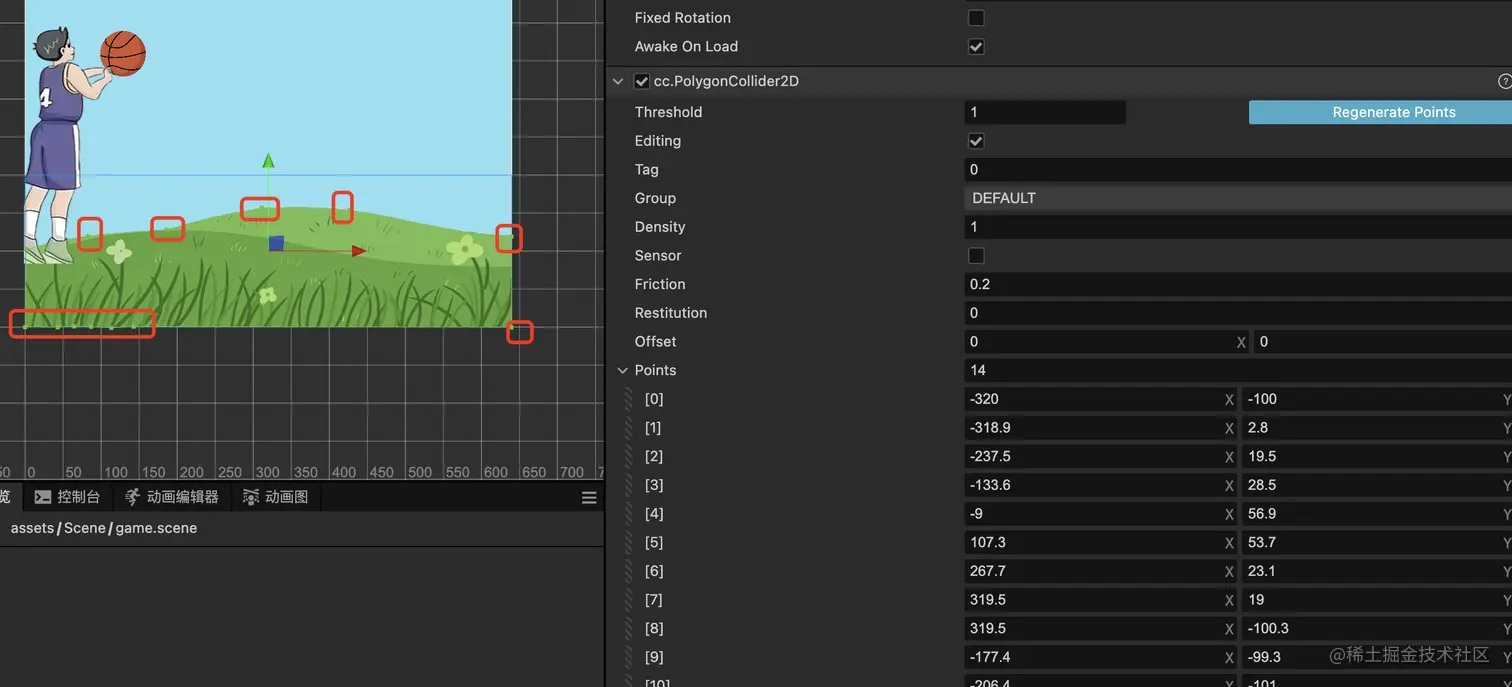The height and width of the screenshot is (687, 1512).
Task: Grab the red X-axis gizmo arrow
Action: [x=358, y=251]
